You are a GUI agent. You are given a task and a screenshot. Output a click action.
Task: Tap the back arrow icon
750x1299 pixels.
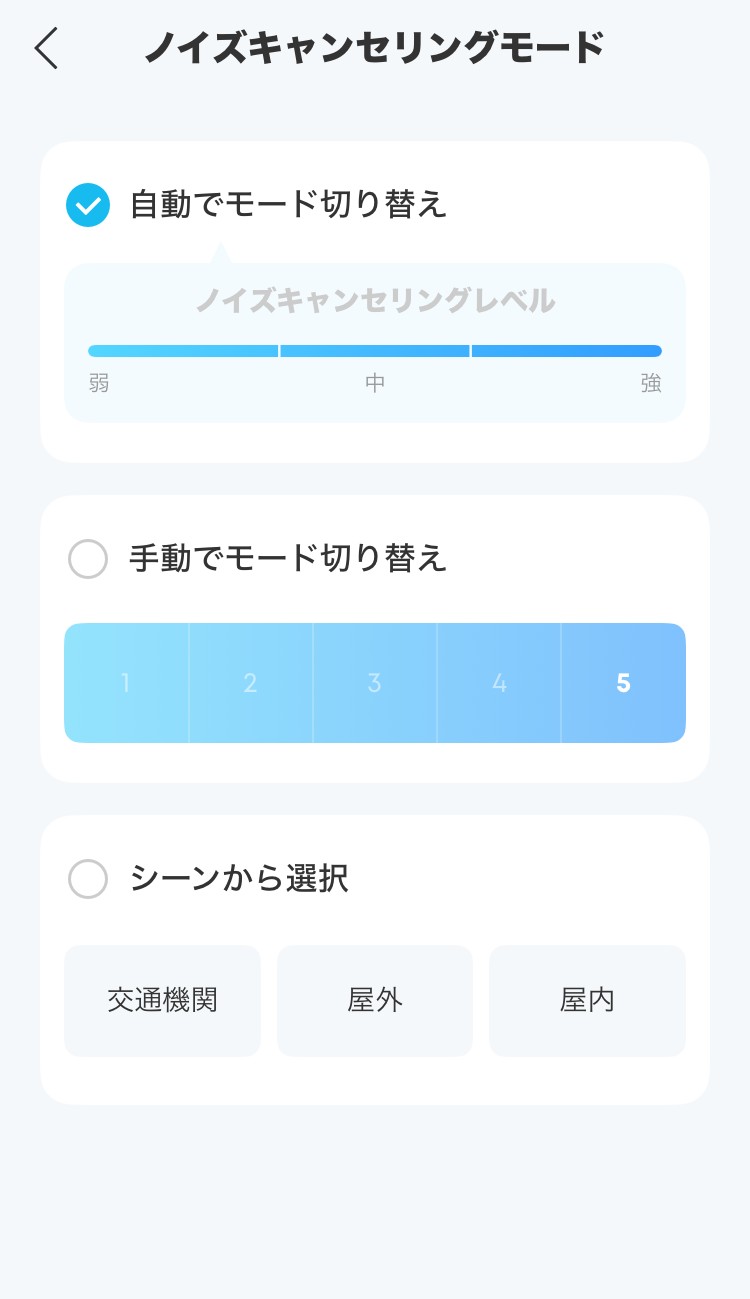[x=46, y=48]
